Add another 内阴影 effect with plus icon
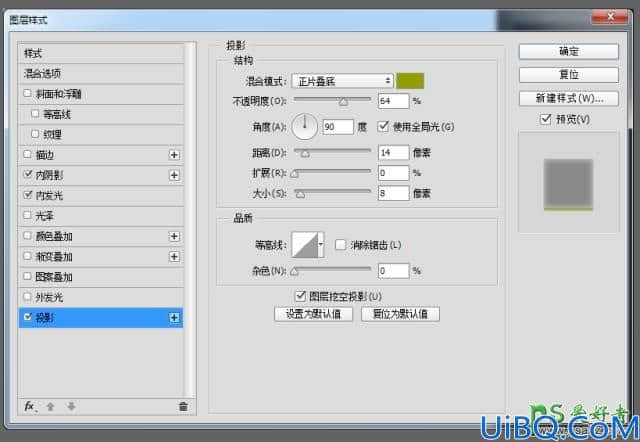The image size is (640, 442). 174,175
